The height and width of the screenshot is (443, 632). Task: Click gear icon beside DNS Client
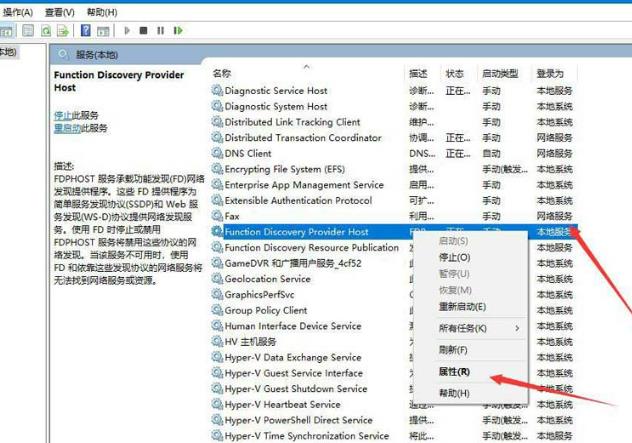(217, 154)
